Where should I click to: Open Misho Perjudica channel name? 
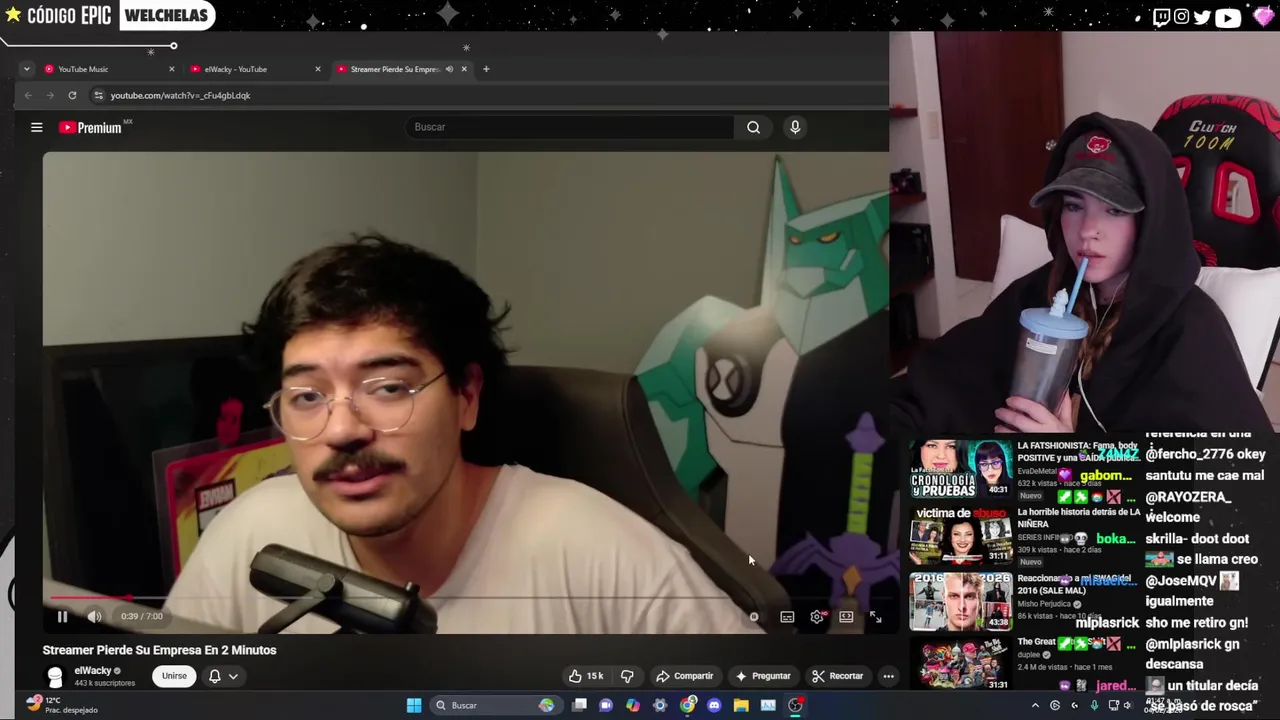1047,604
